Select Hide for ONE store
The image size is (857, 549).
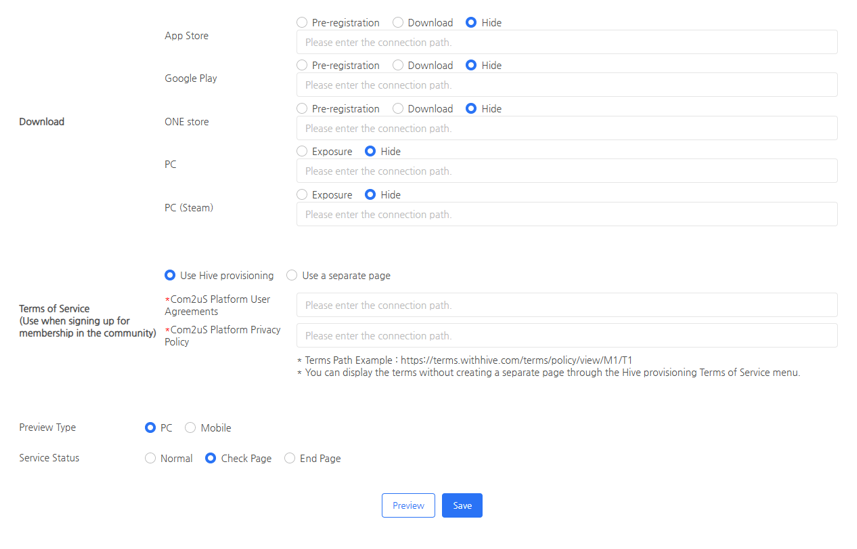(x=471, y=108)
